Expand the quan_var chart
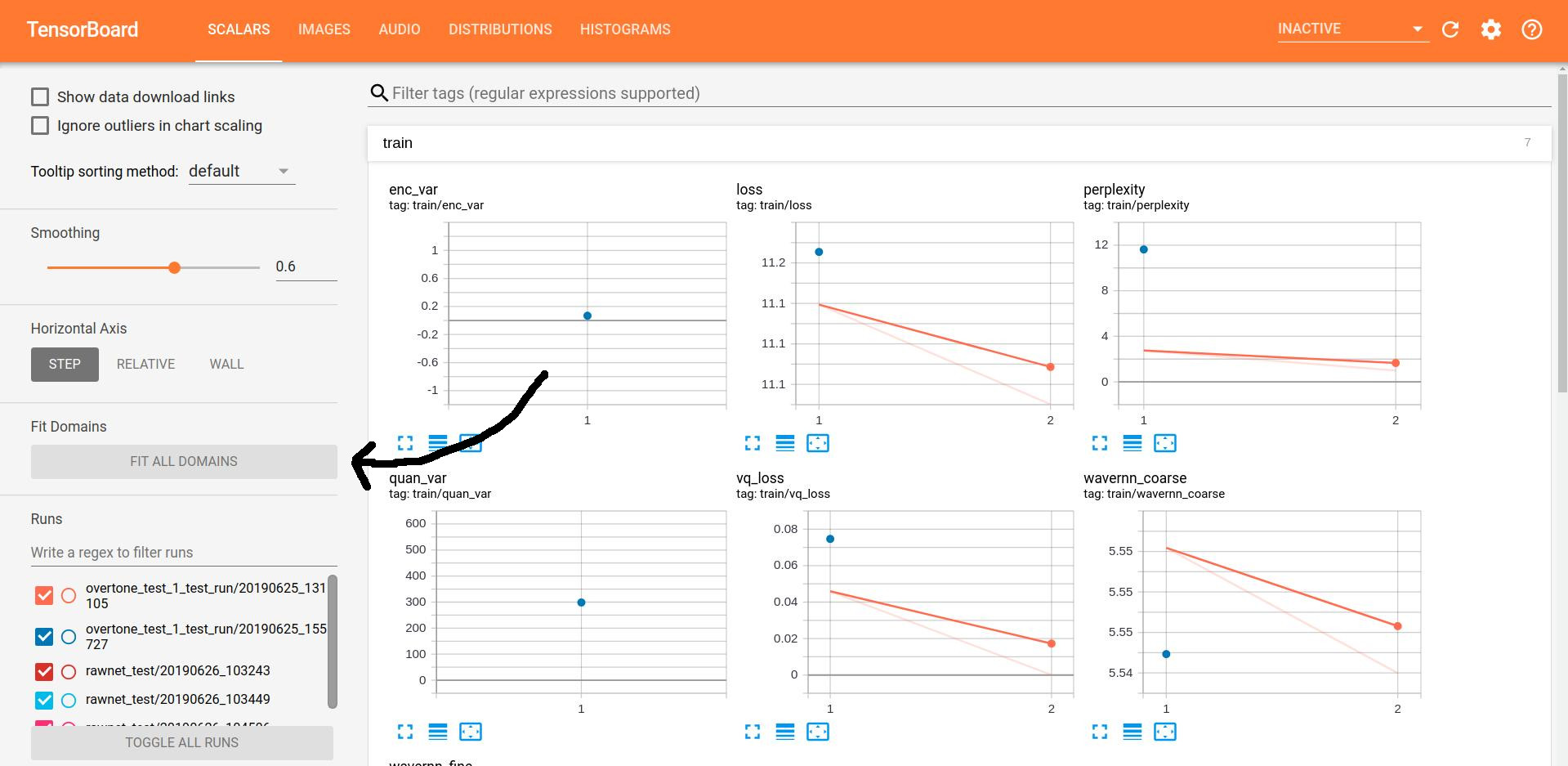The width and height of the screenshot is (1568, 766). tap(404, 732)
